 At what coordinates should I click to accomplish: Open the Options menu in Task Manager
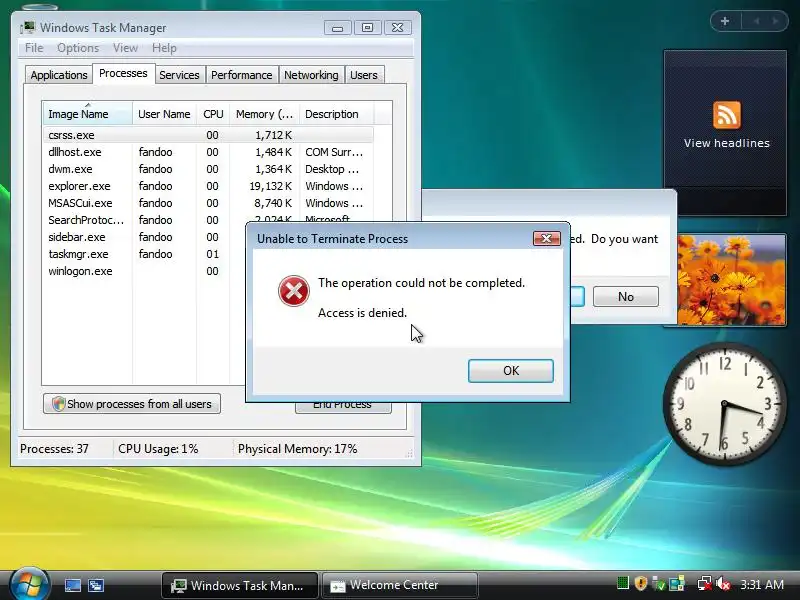pos(78,48)
